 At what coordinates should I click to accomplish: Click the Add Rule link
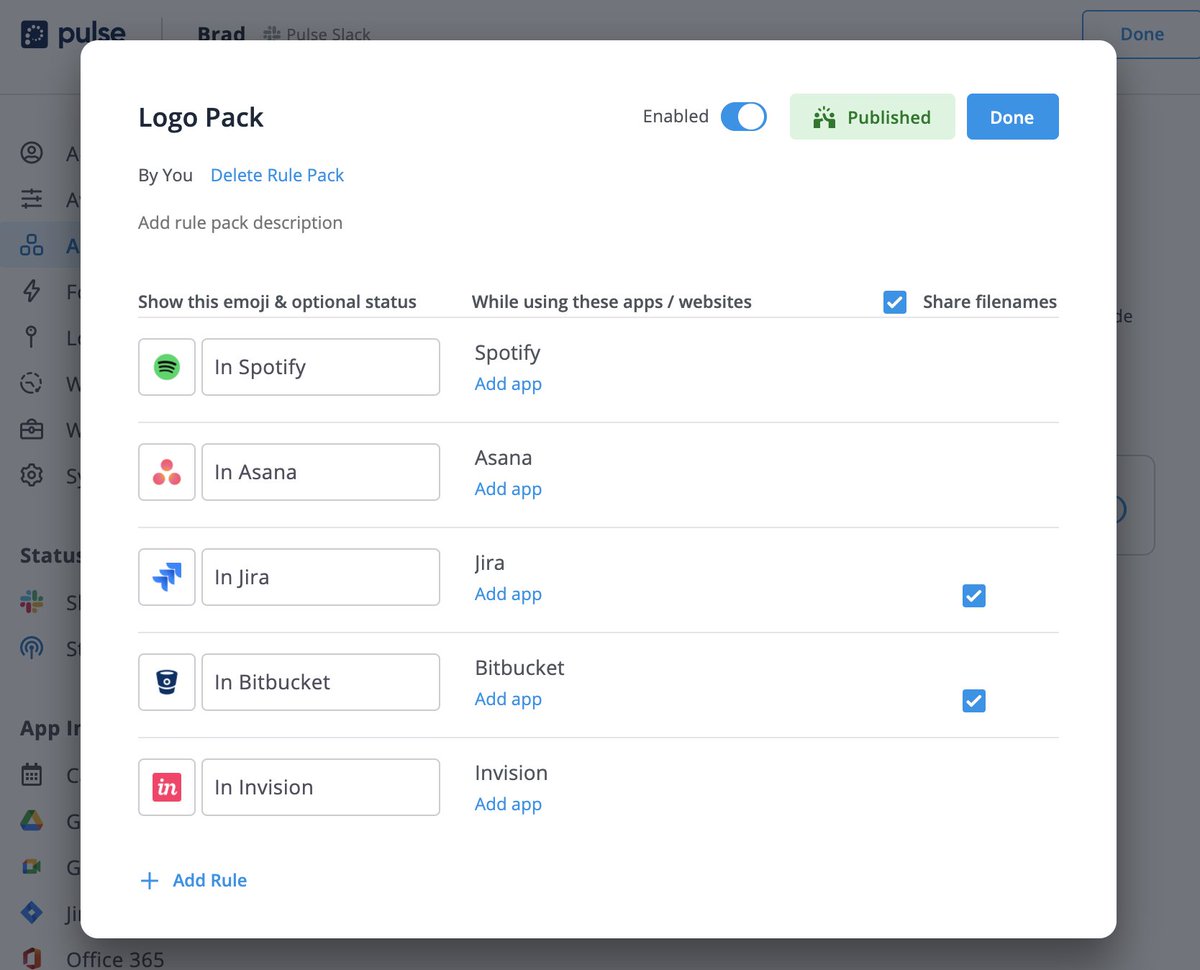point(210,881)
